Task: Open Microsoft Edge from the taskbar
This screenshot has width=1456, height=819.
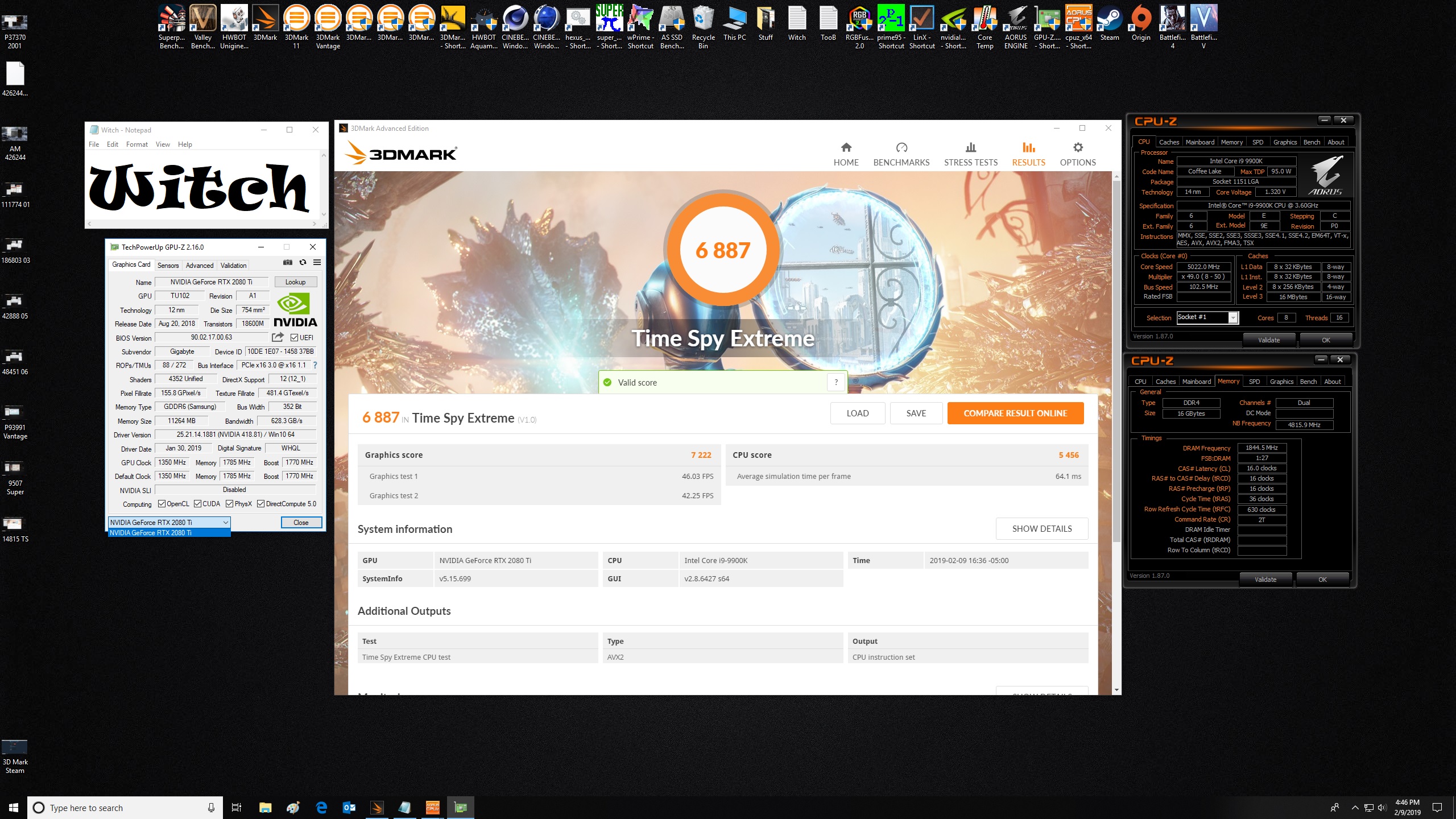Action: point(321,807)
